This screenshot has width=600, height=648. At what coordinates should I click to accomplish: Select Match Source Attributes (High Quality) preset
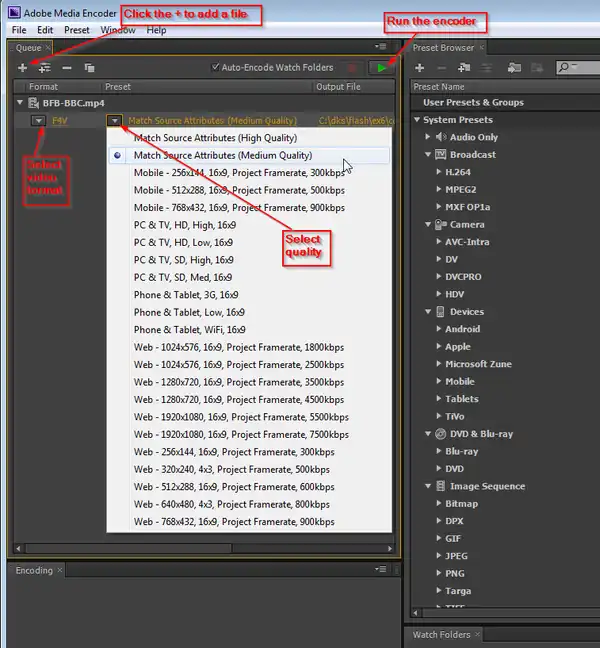pyautogui.click(x=214, y=138)
